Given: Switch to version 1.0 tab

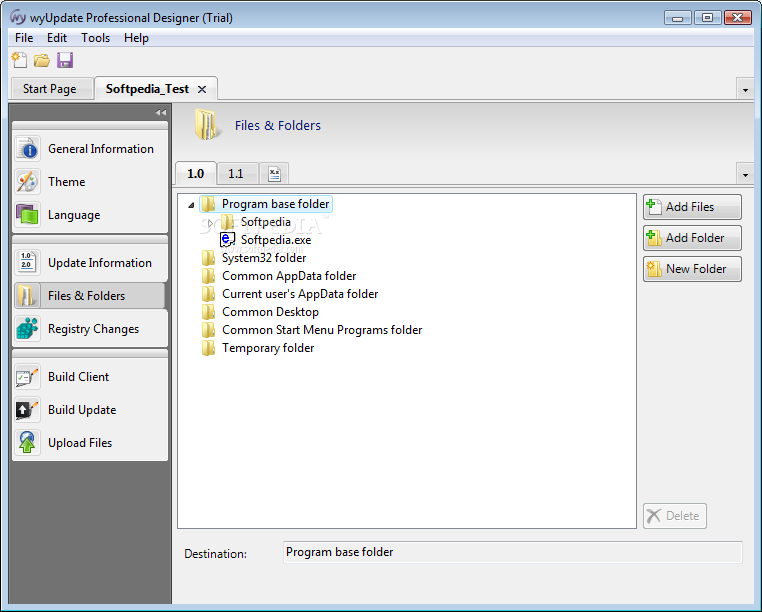Looking at the screenshot, I should coord(195,174).
